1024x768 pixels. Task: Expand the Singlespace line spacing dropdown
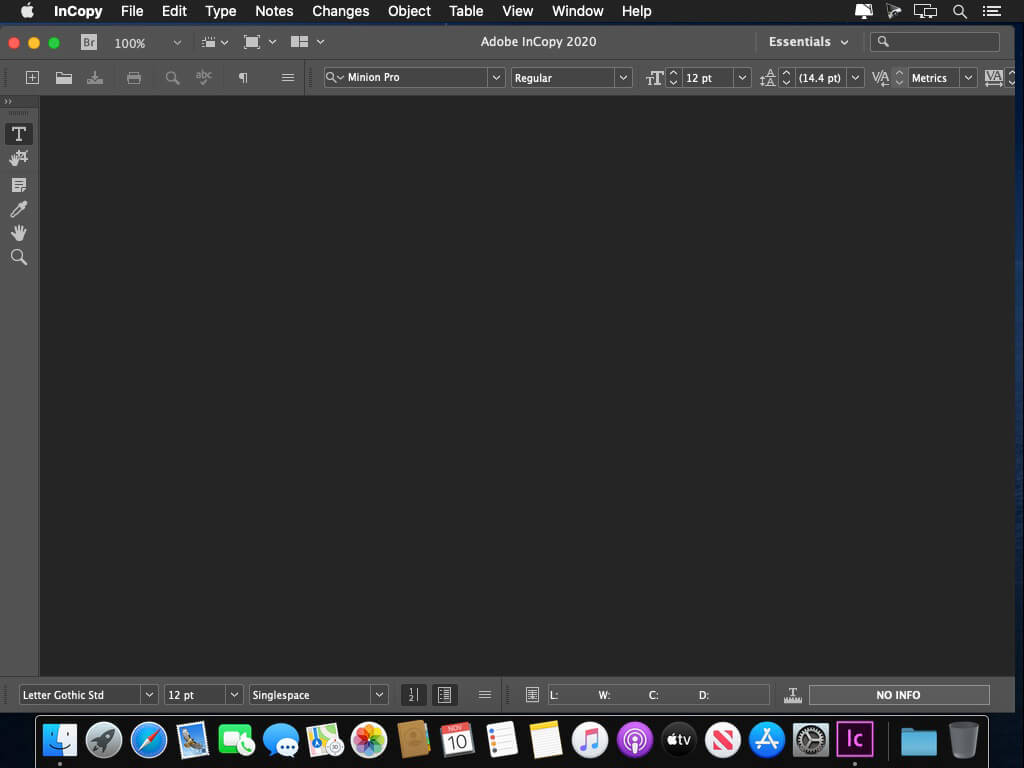coord(379,695)
